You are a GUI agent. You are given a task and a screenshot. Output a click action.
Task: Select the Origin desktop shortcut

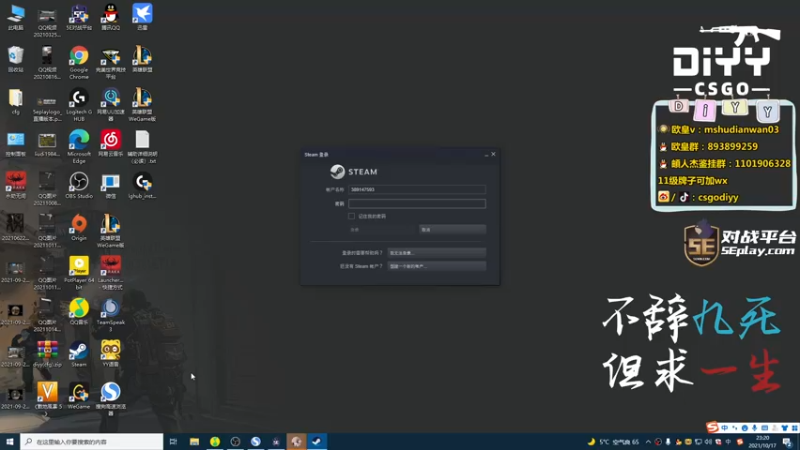[x=79, y=228]
